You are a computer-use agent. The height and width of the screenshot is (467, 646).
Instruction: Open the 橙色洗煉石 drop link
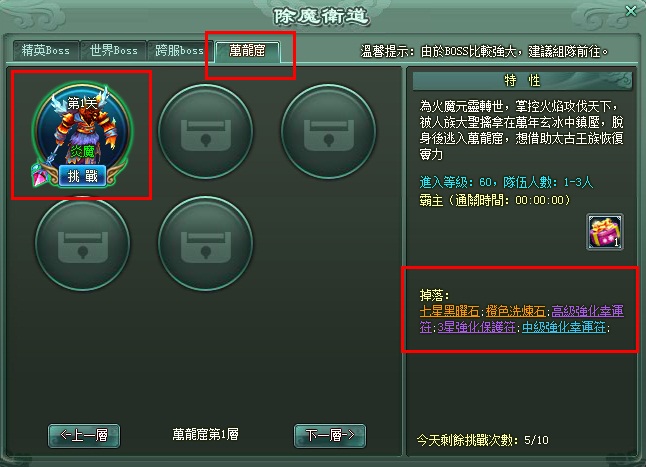pyautogui.click(x=515, y=311)
